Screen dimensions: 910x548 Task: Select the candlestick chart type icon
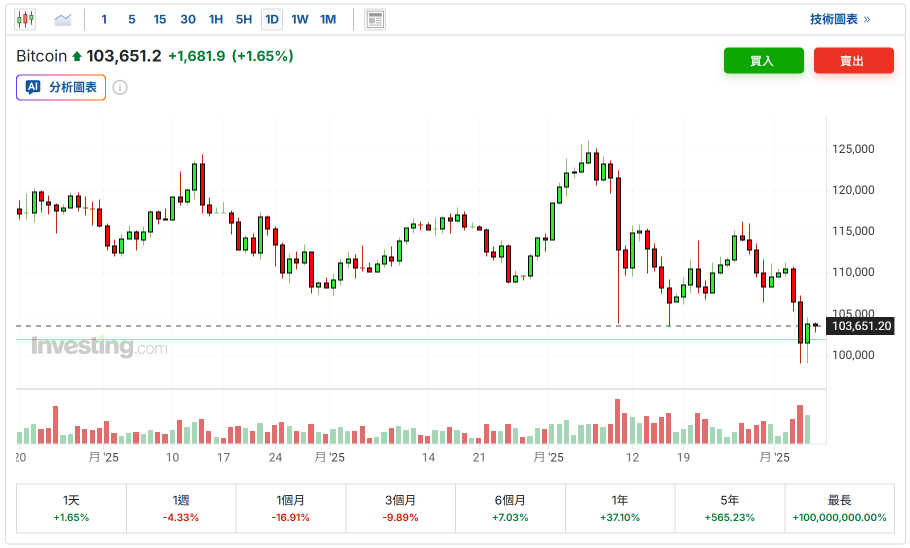pos(25,19)
